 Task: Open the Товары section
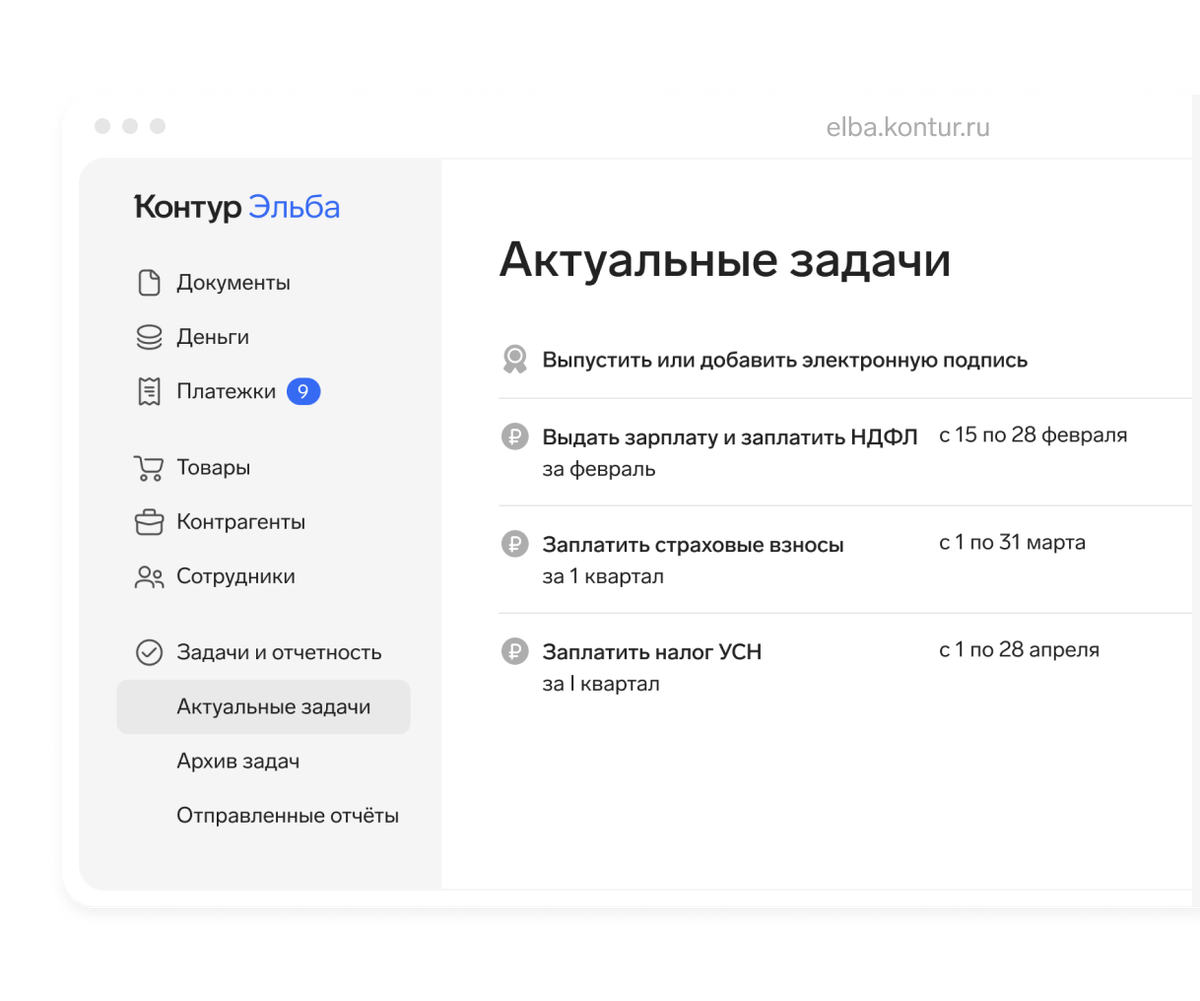pos(213,468)
